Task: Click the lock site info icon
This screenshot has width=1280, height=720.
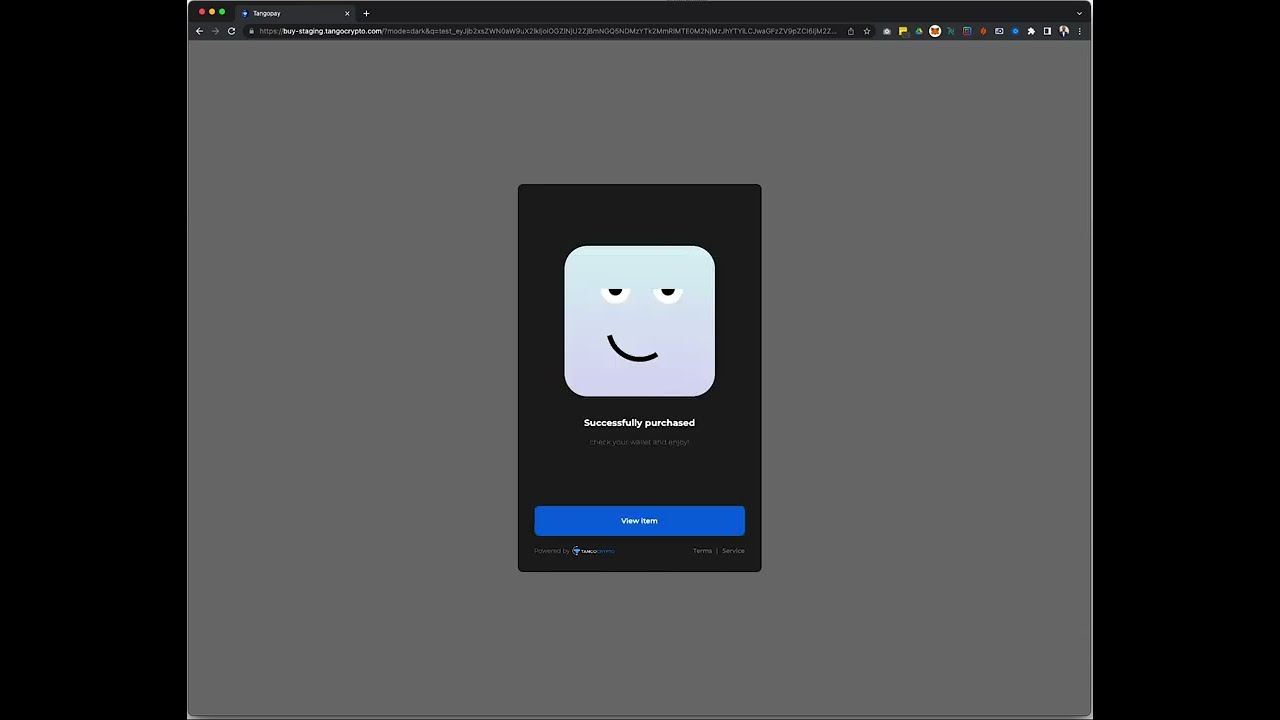Action: (x=251, y=31)
